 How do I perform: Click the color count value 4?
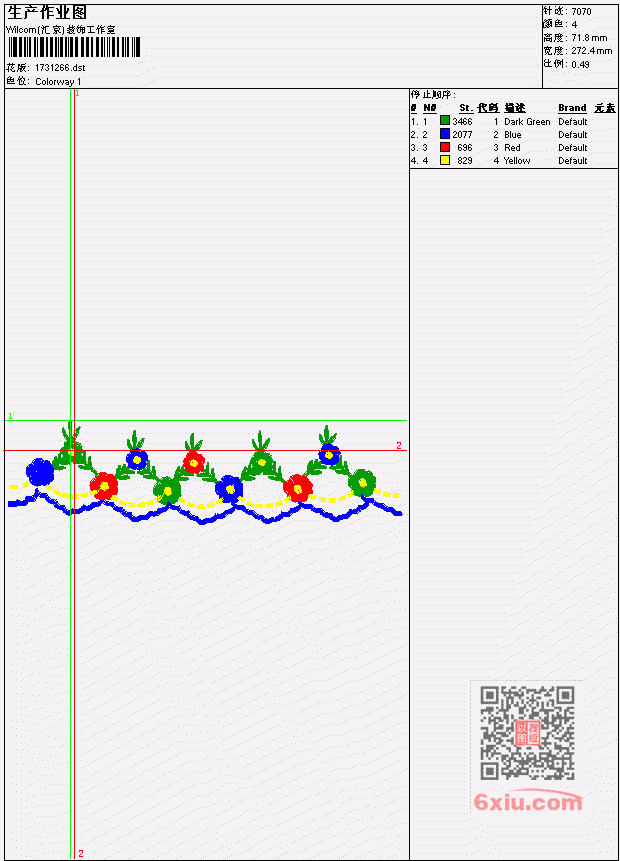click(574, 25)
